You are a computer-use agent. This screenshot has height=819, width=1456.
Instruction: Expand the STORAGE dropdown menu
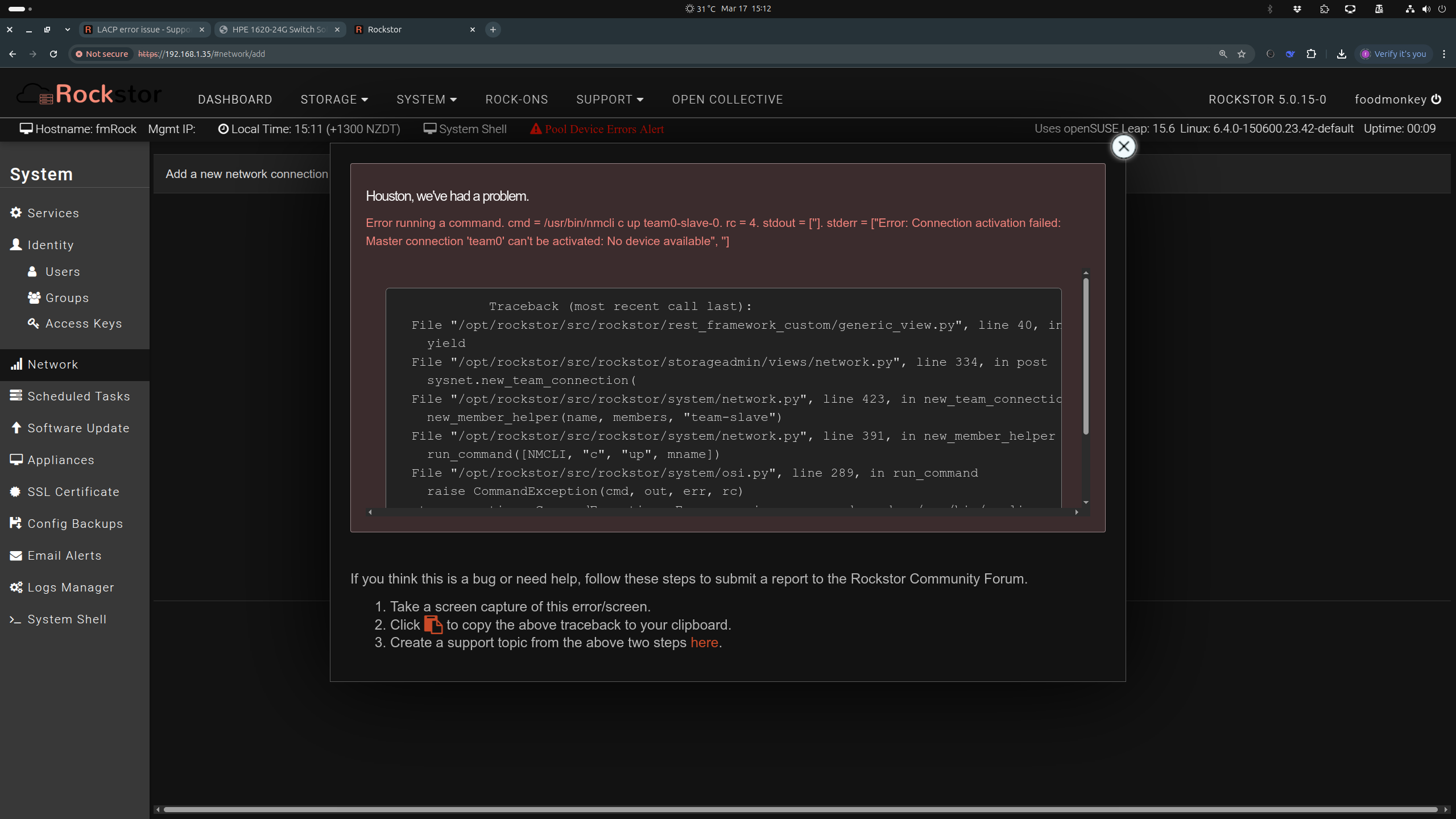[334, 100]
